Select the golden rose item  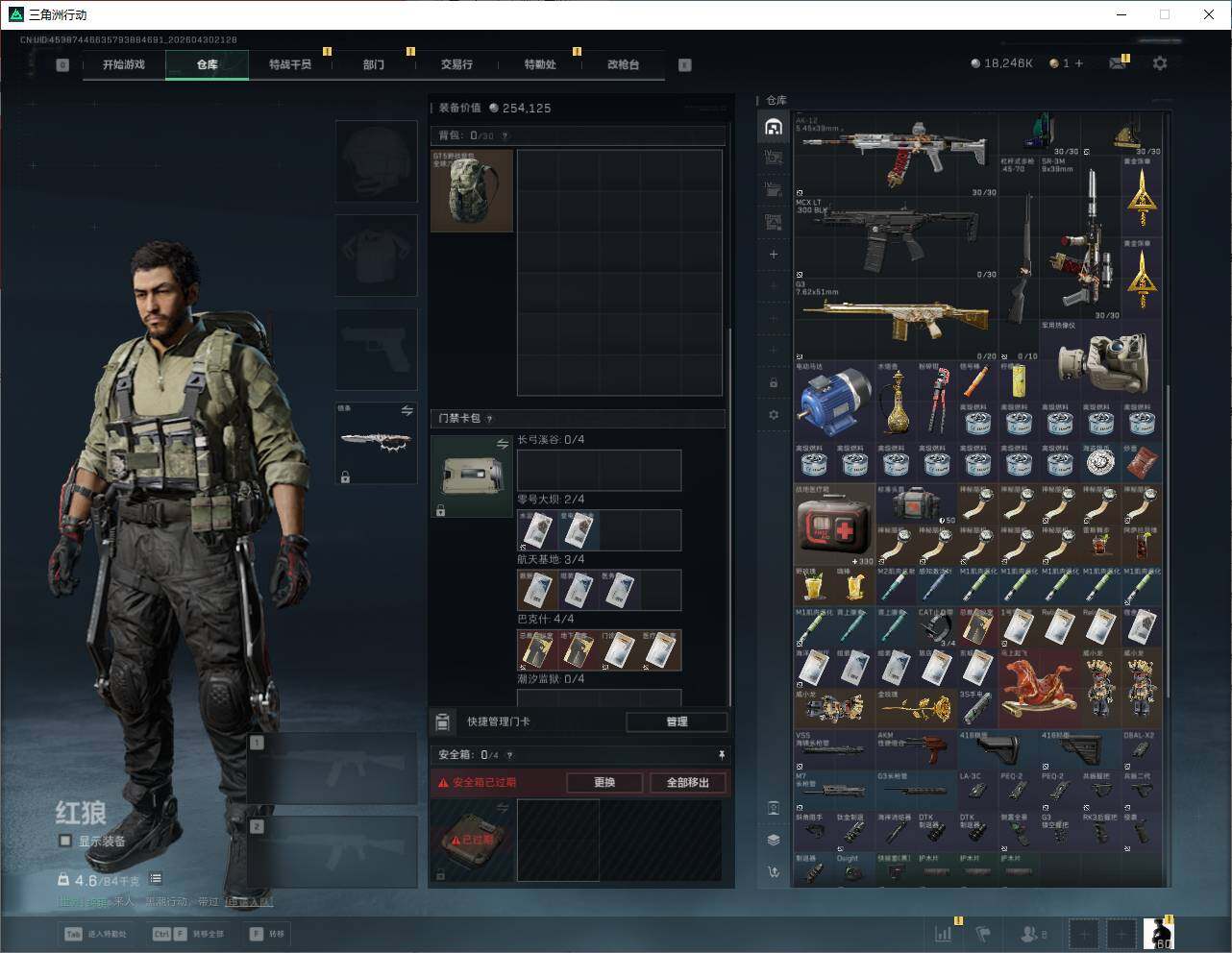pos(916,708)
